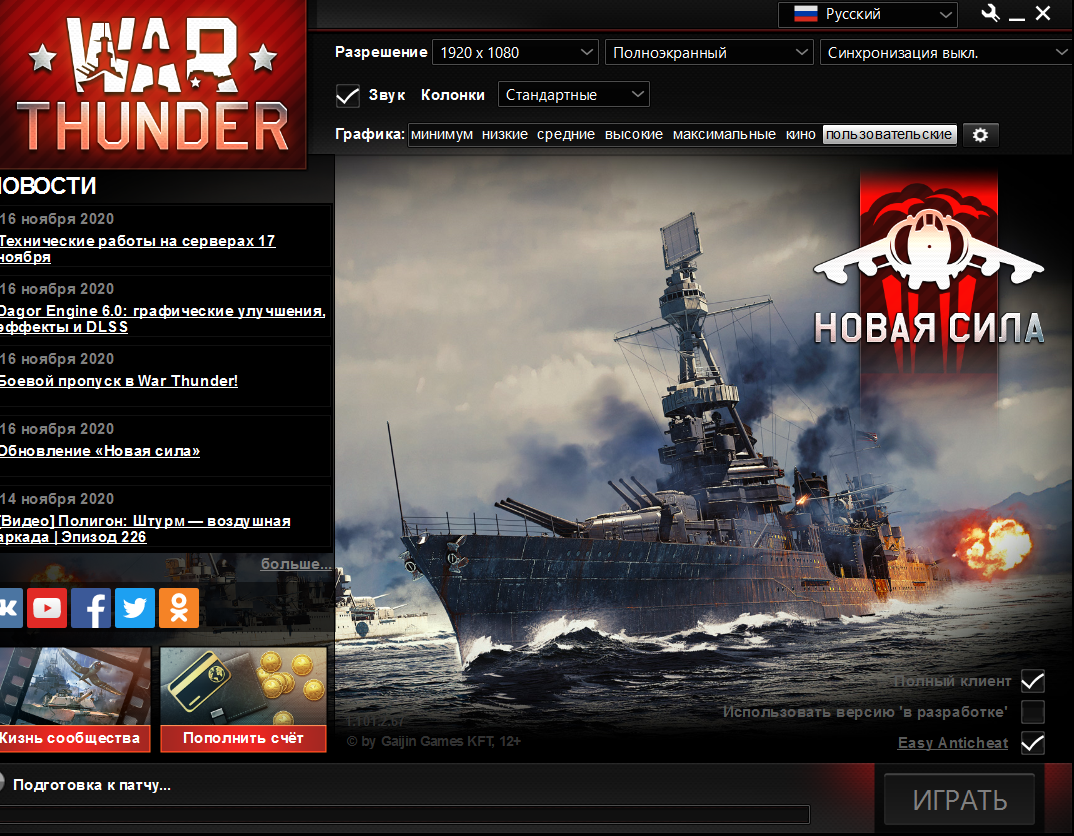1074x836 pixels.
Task: Open launcher settings wrench icon
Action: [990, 14]
